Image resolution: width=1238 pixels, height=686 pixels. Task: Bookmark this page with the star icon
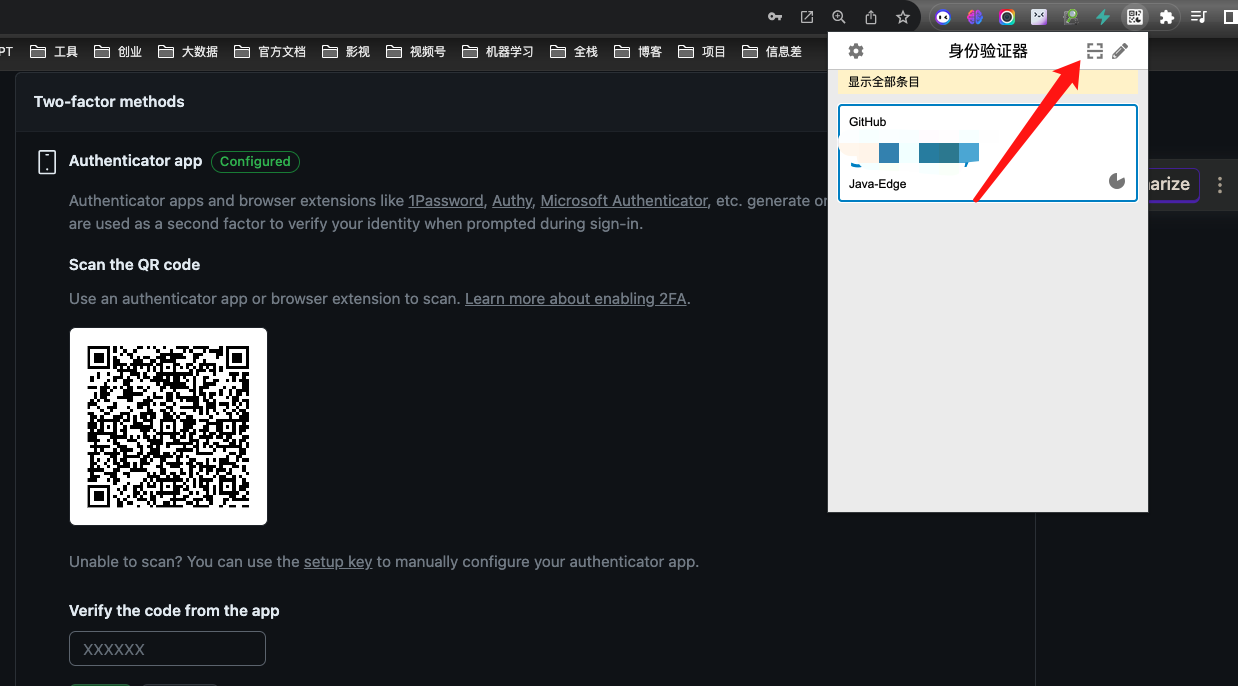[903, 17]
